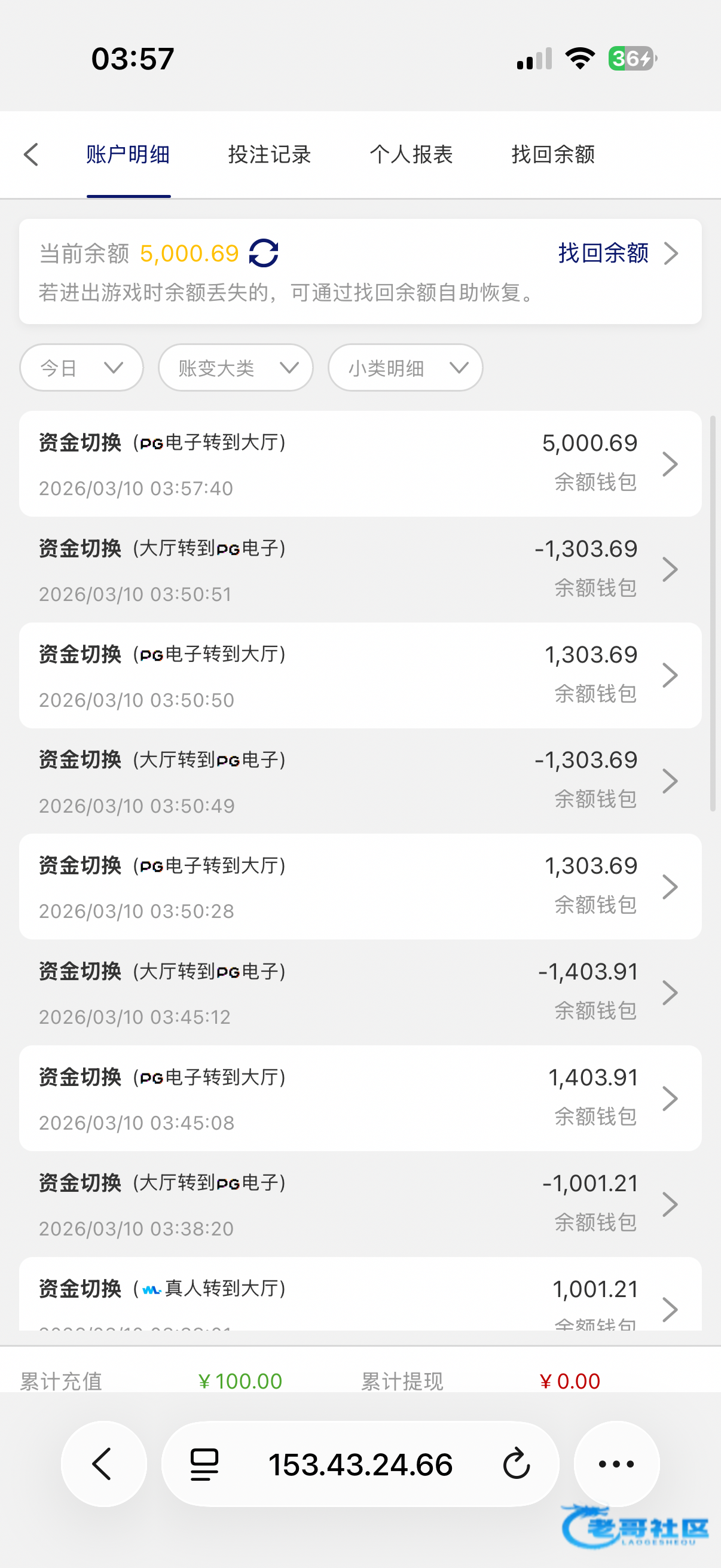Open the 03:45:12 transaction of -1,403.91

[x=360, y=992]
